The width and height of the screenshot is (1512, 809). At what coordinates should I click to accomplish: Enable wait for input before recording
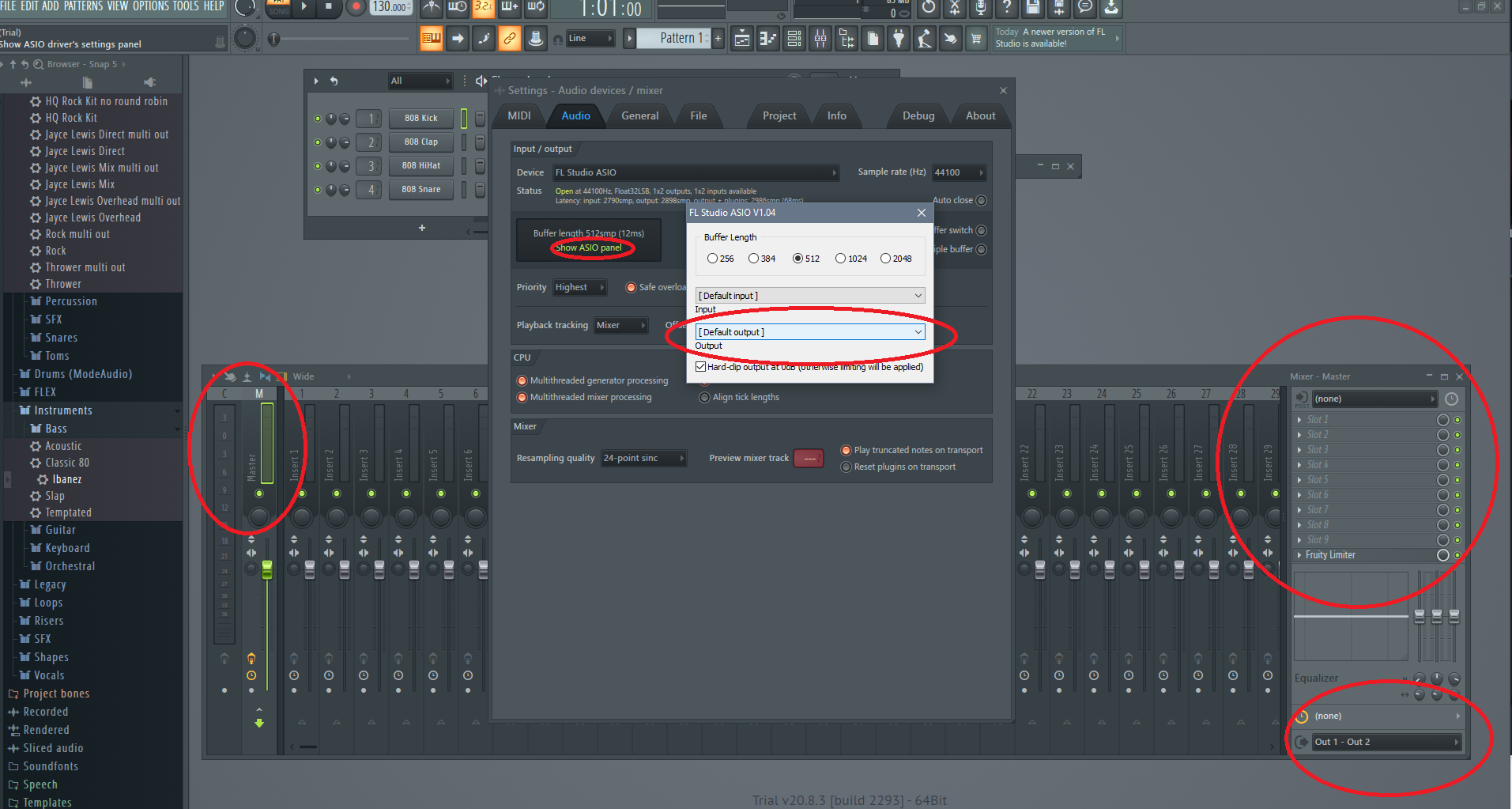(458, 8)
